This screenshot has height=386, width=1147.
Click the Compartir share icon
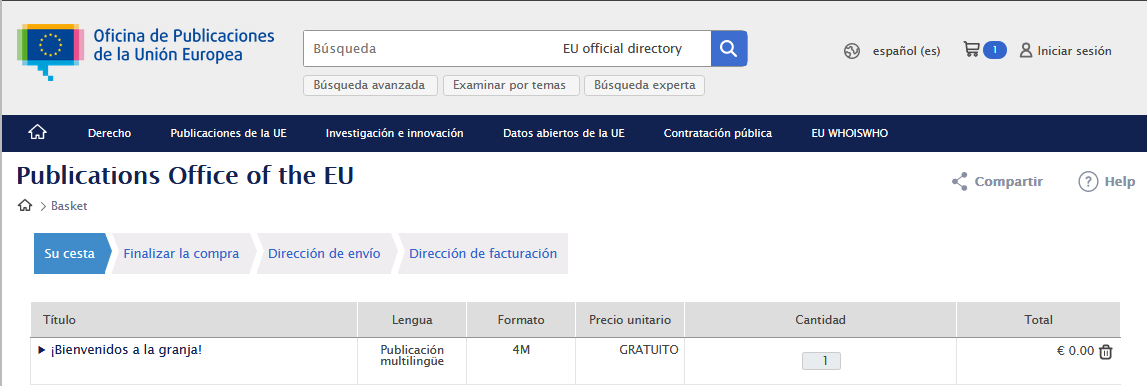pyautogui.click(x=960, y=181)
